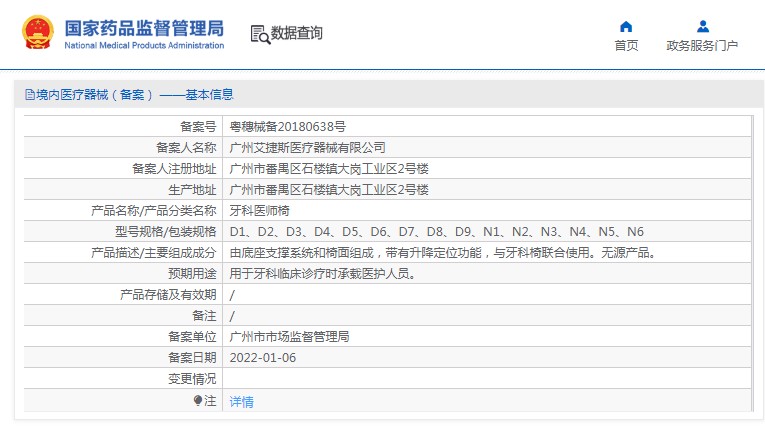
Task: Click the 产品描述/主要组成成分 label
Action: pyautogui.click(x=154, y=253)
